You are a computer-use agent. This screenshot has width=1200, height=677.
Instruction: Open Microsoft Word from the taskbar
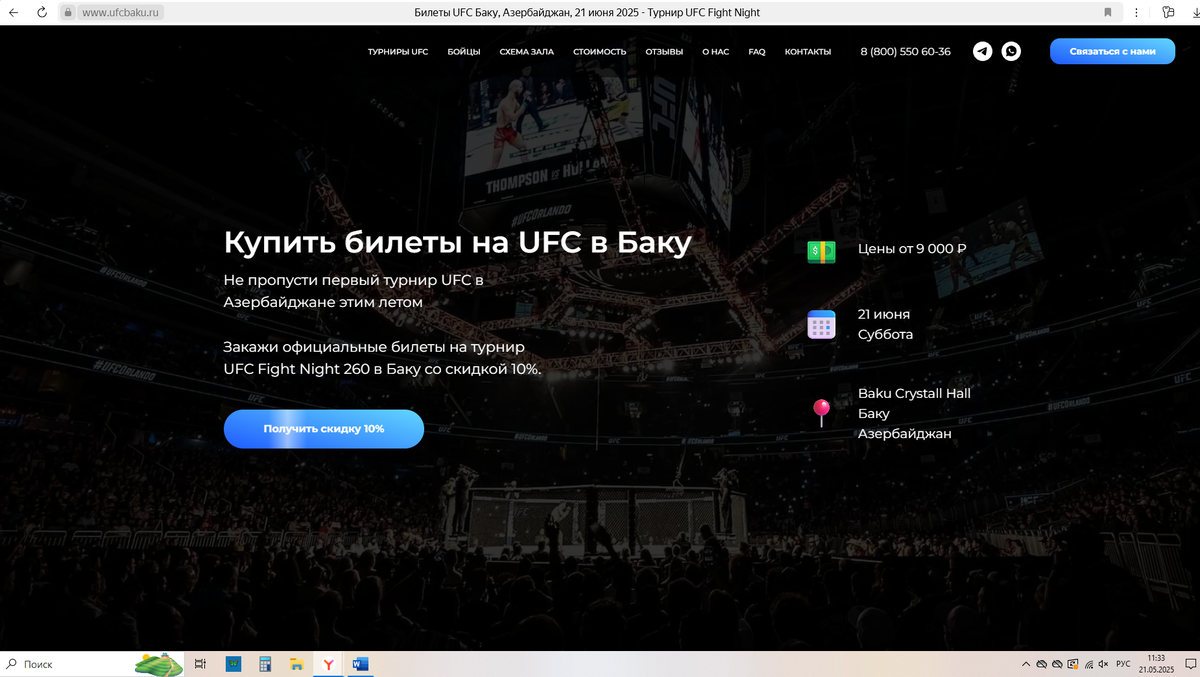359,664
